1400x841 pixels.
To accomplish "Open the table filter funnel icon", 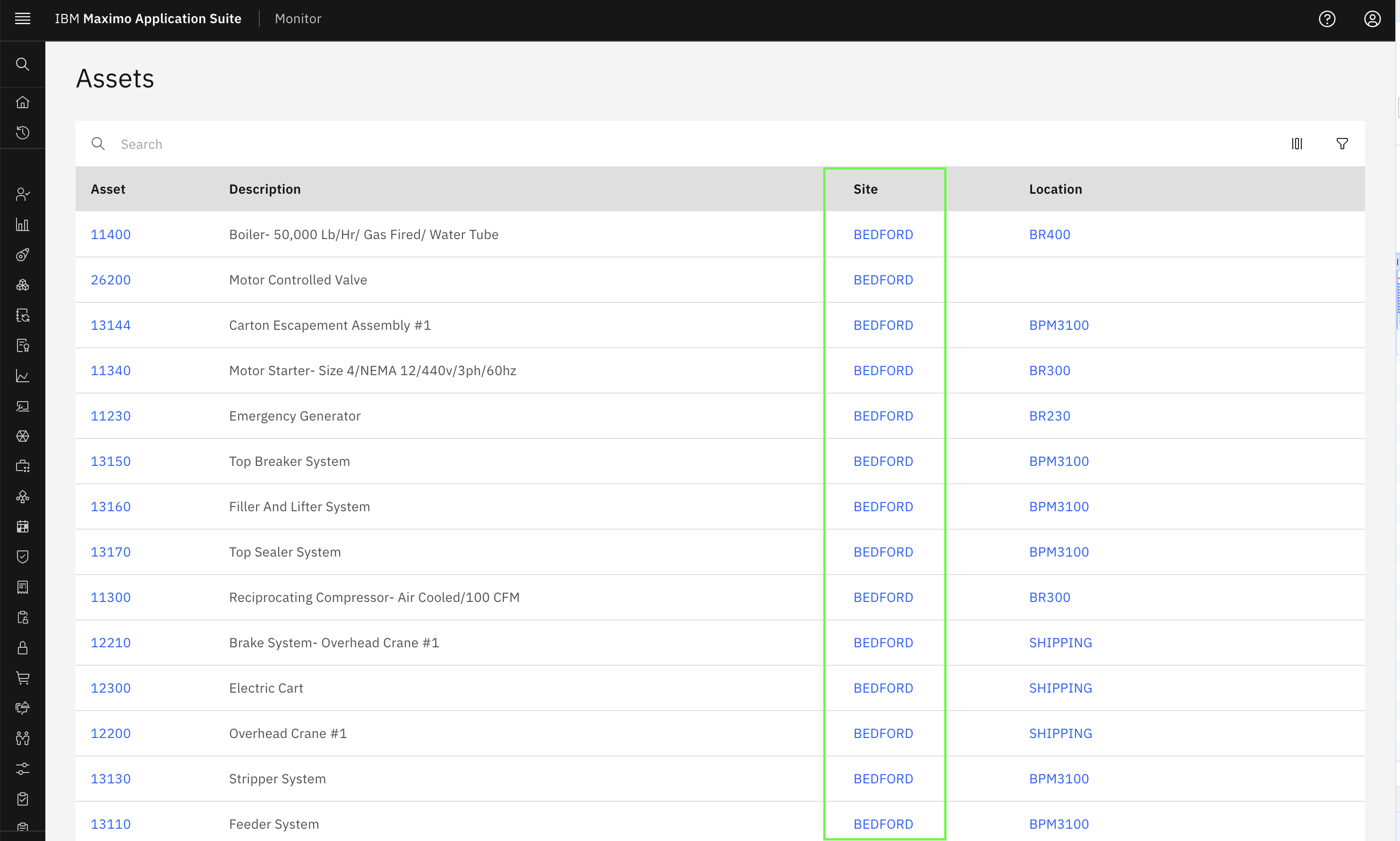I will tap(1342, 143).
